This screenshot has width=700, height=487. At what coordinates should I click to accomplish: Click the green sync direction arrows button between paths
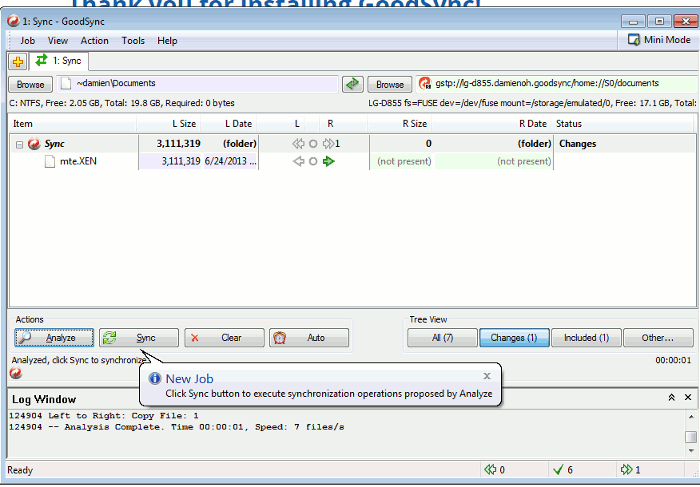tap(353, 84)
